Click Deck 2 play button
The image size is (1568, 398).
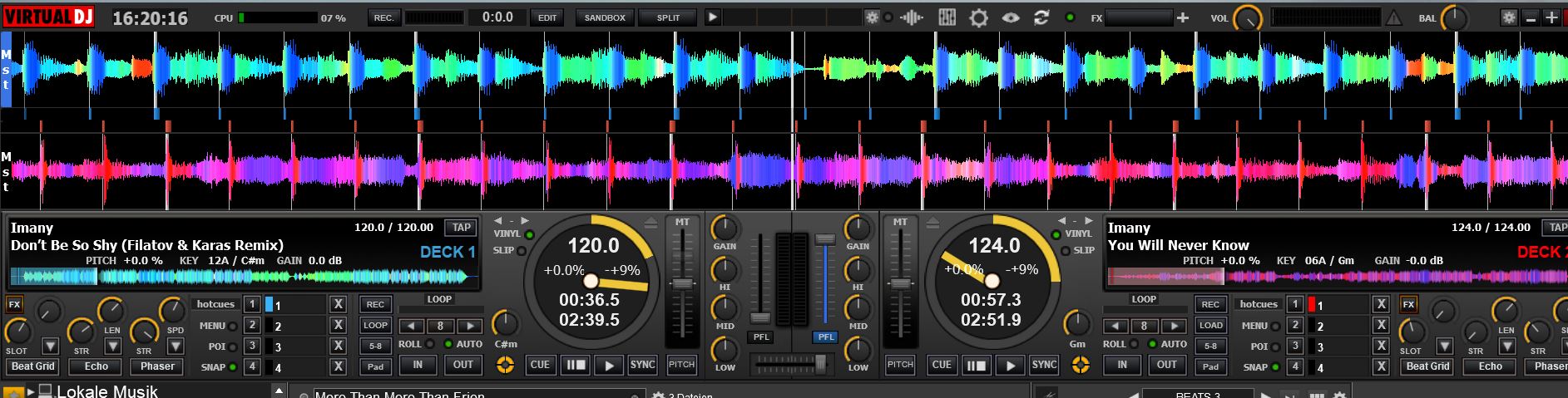[x=1010, y=365]
